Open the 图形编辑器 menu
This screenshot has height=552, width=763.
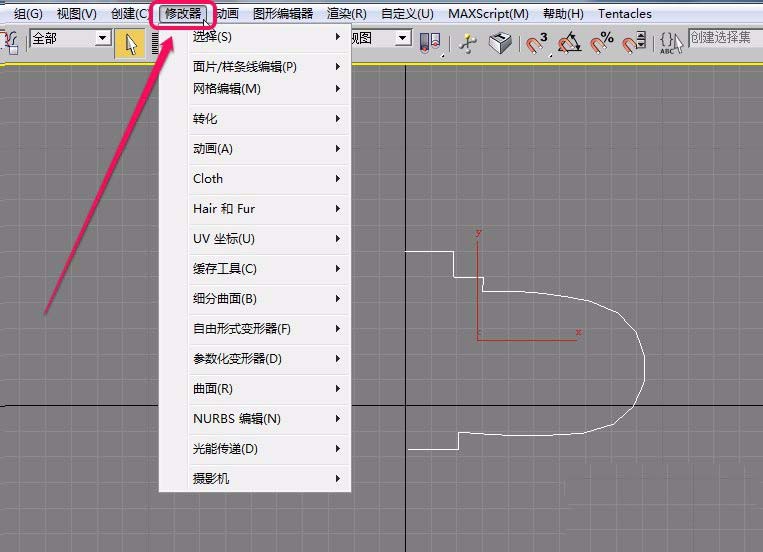283,14
